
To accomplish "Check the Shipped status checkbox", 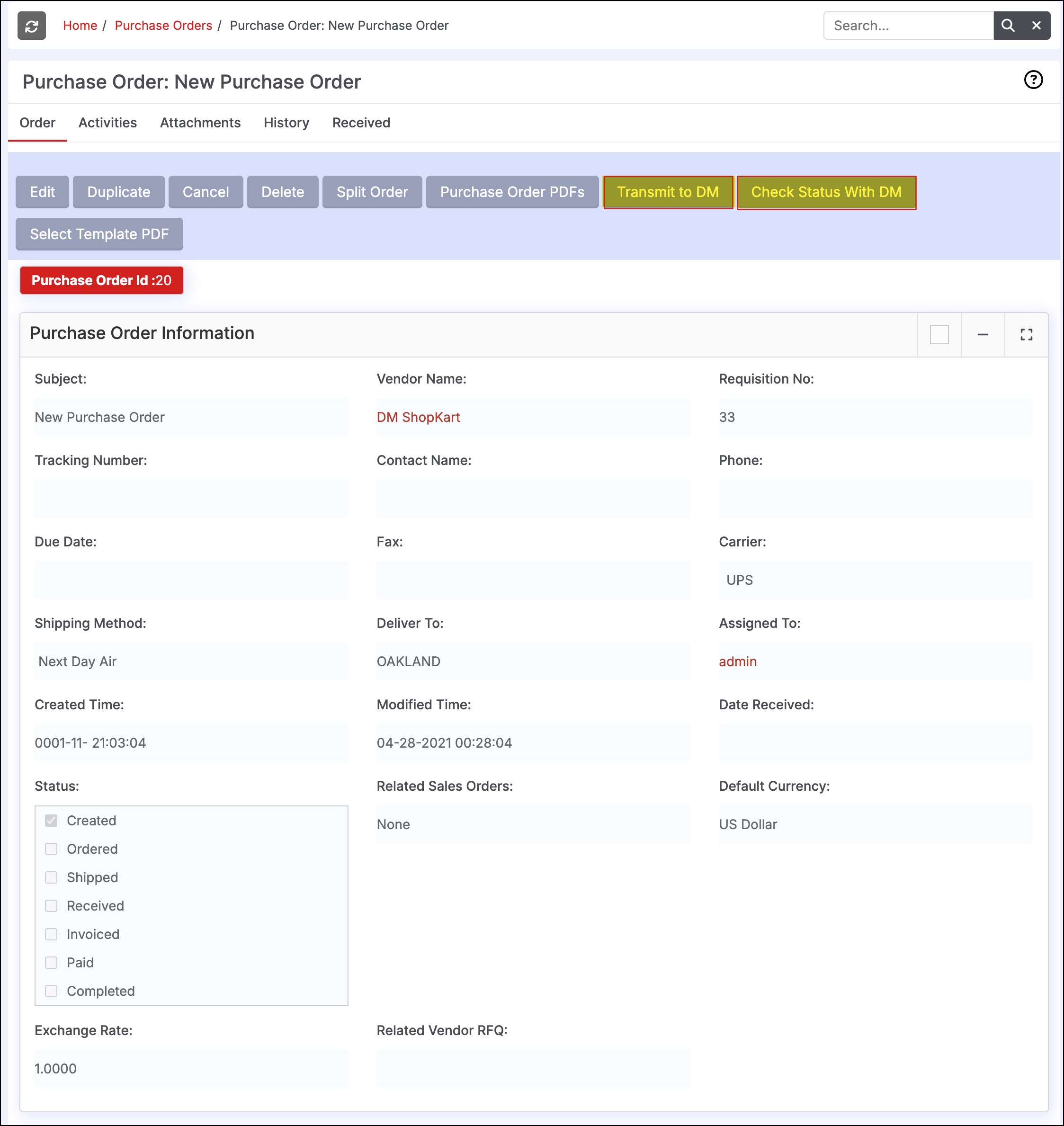I will tap(51, 877).
